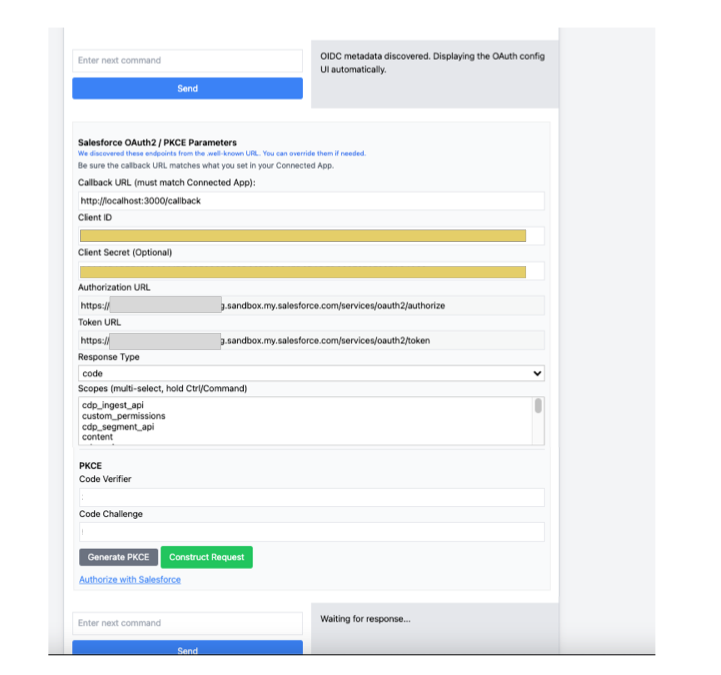The image size is (721, 675).
Task: Open the Response Type dropdown
Action: (x=311, y=373)
